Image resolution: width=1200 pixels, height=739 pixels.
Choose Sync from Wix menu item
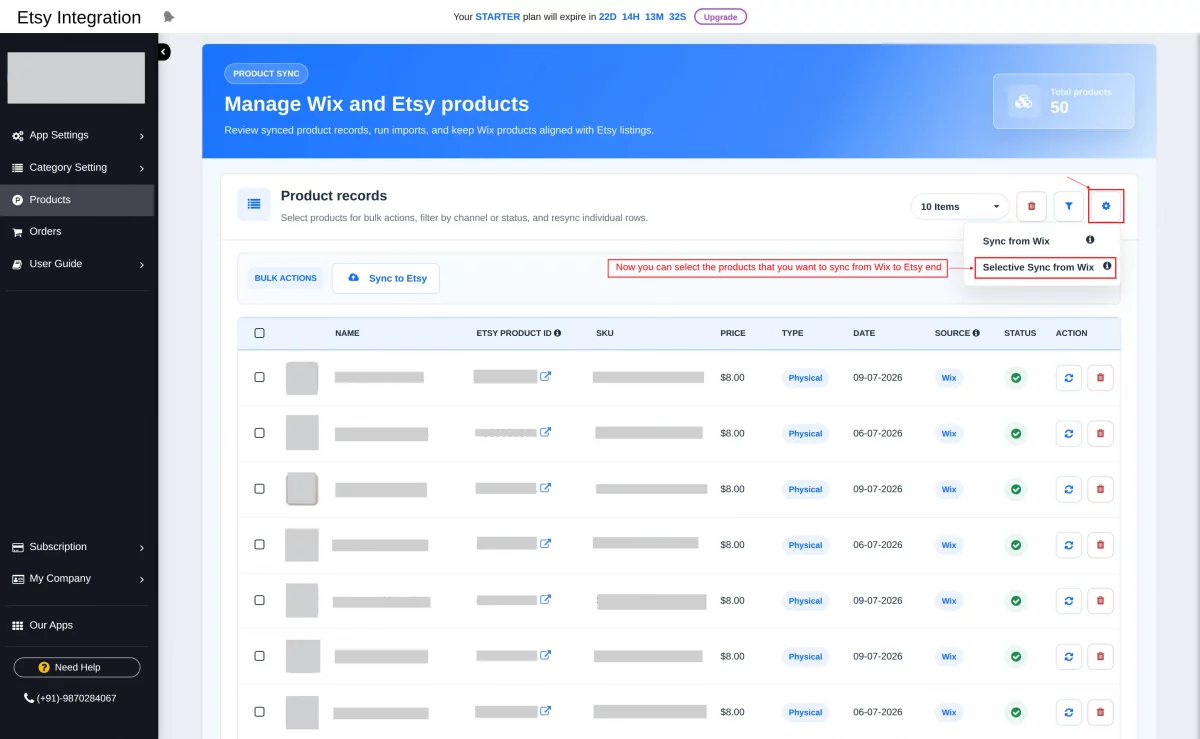1016,241
